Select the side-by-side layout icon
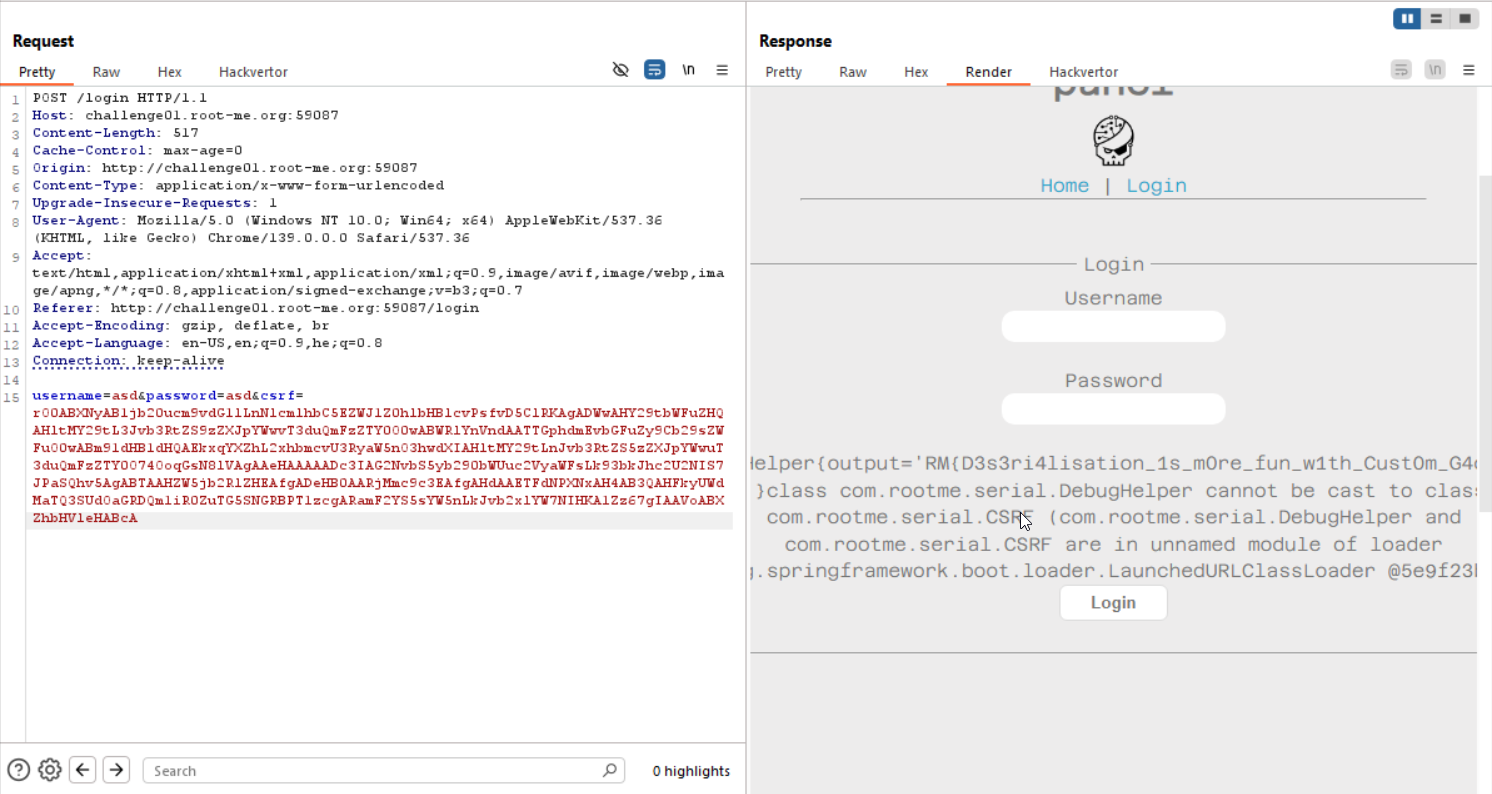Image resolution: width=1492 pixels, height=794 pixels. (1407, 18)
